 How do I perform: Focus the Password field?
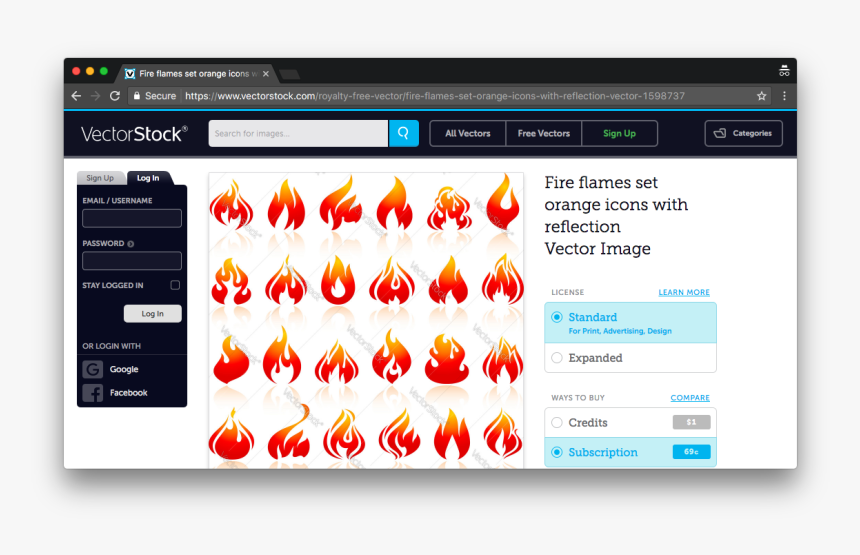point(132,260)
